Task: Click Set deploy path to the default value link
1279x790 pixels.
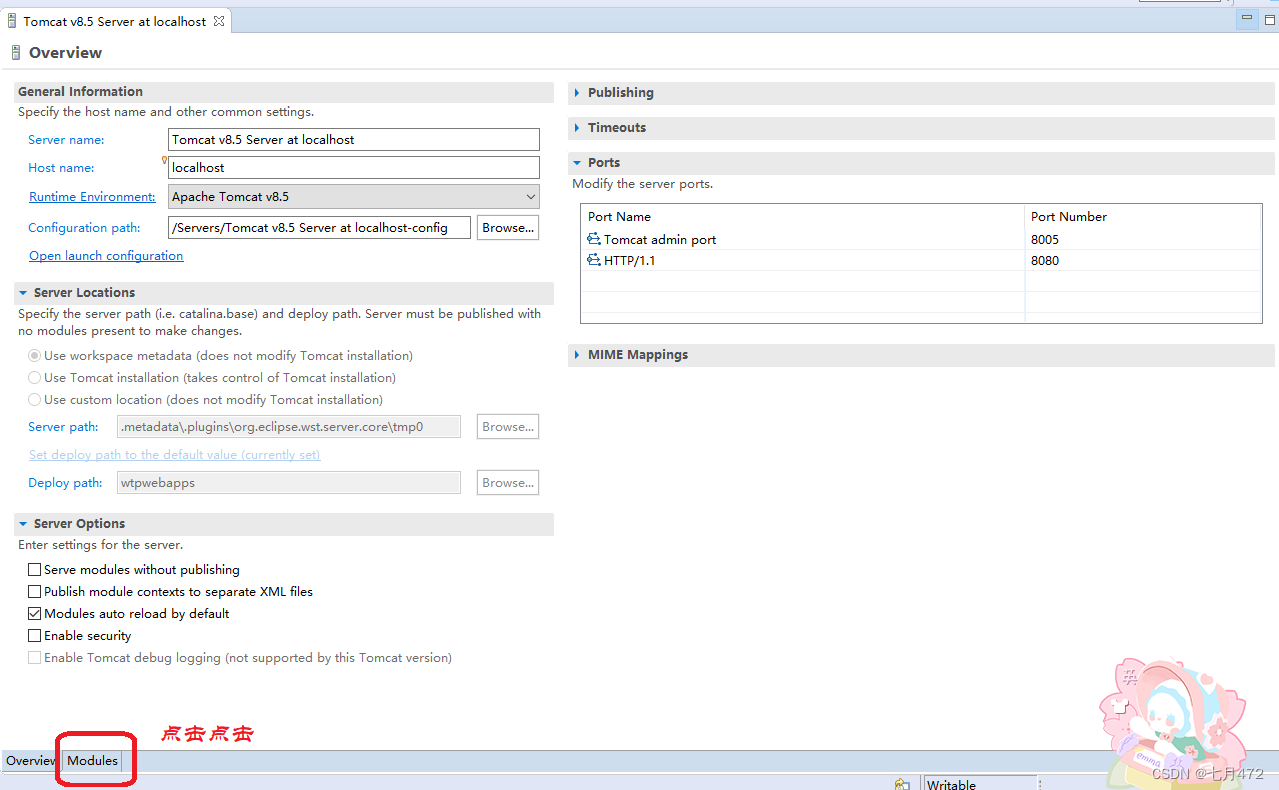Action: click(174, 455)
